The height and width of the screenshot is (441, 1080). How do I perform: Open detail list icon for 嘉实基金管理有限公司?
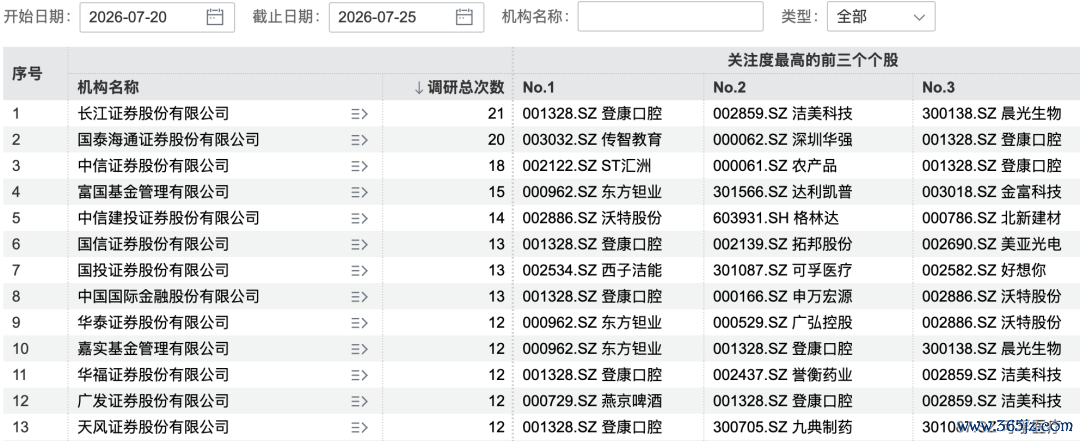click(360, 349)
